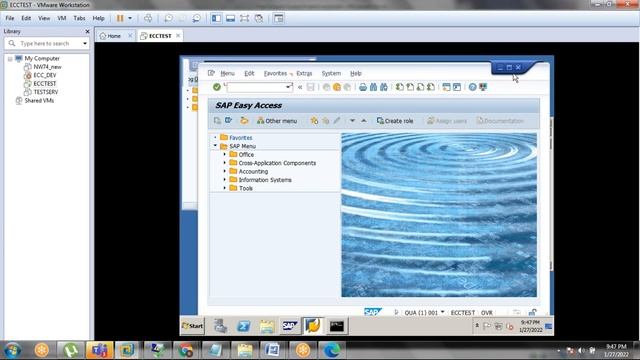Click the Microsoft Edge icon in host taskbar

pos(331,350)
